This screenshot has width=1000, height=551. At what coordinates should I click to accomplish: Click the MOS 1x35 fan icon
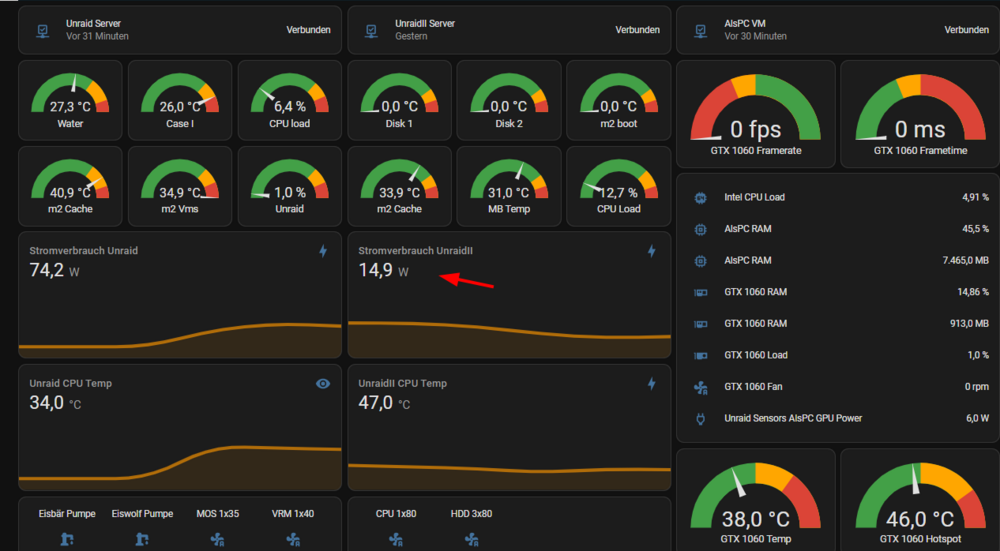(x=217, y=540)
